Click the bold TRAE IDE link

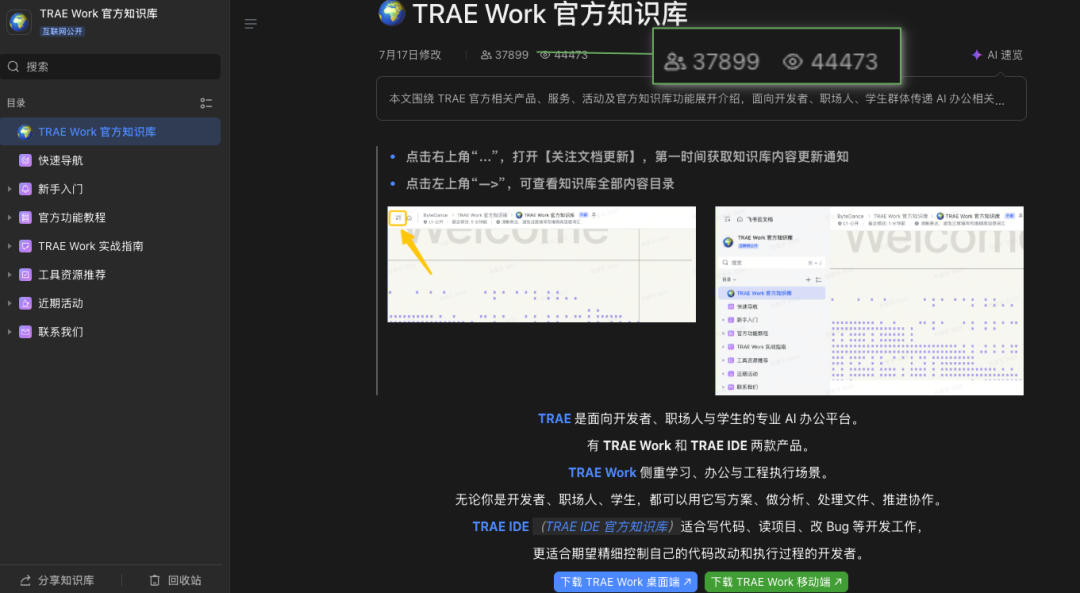pos(501,527)
